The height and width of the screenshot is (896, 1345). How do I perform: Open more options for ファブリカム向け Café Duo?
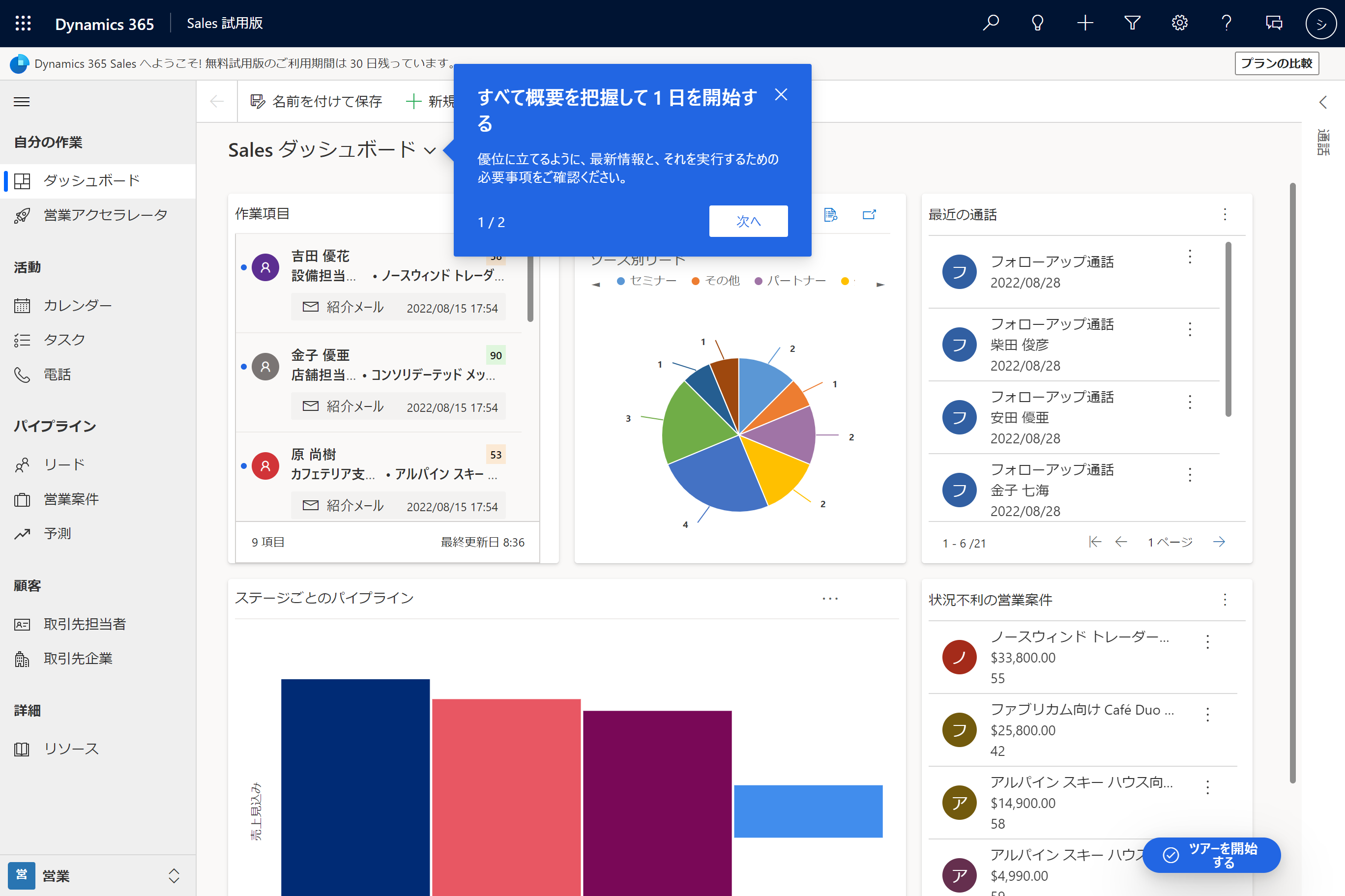point(1207,714)
